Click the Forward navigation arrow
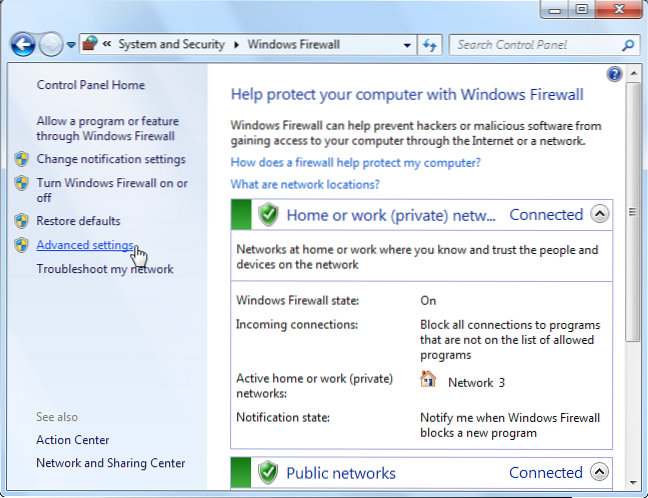 (51, 45)
